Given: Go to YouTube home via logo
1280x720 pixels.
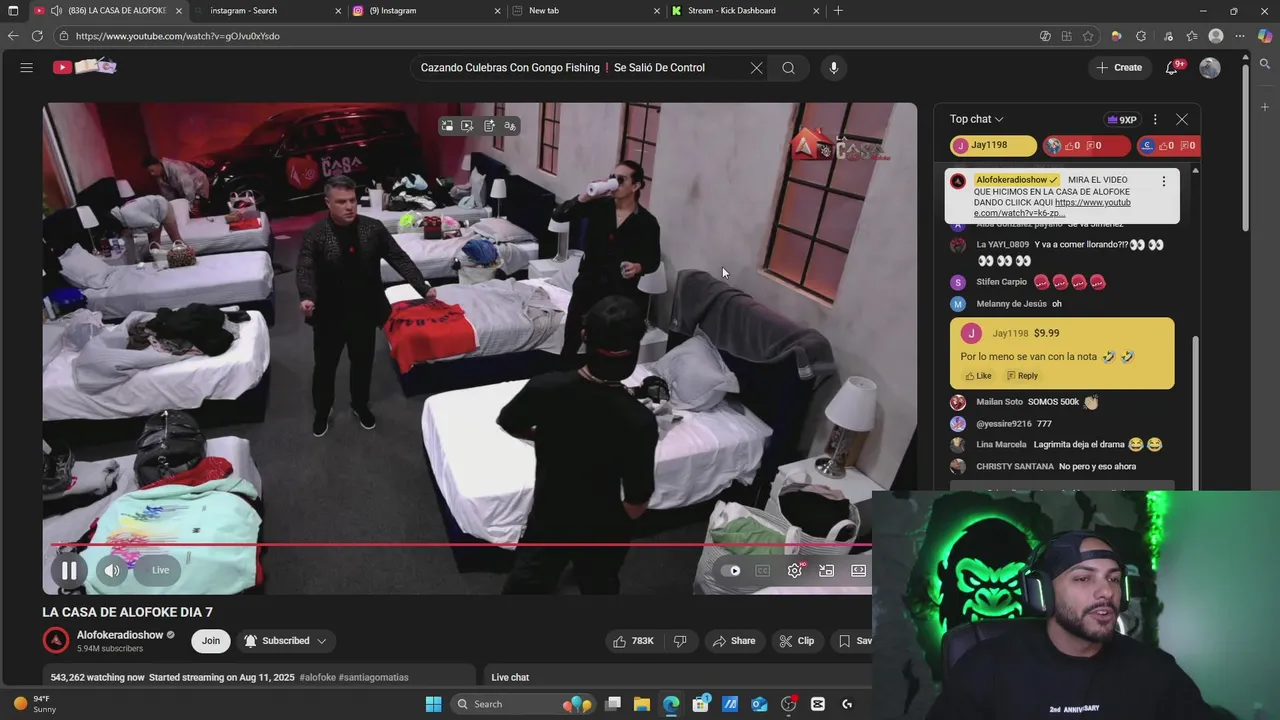Looking at the screenshot, I should [85, 67].
